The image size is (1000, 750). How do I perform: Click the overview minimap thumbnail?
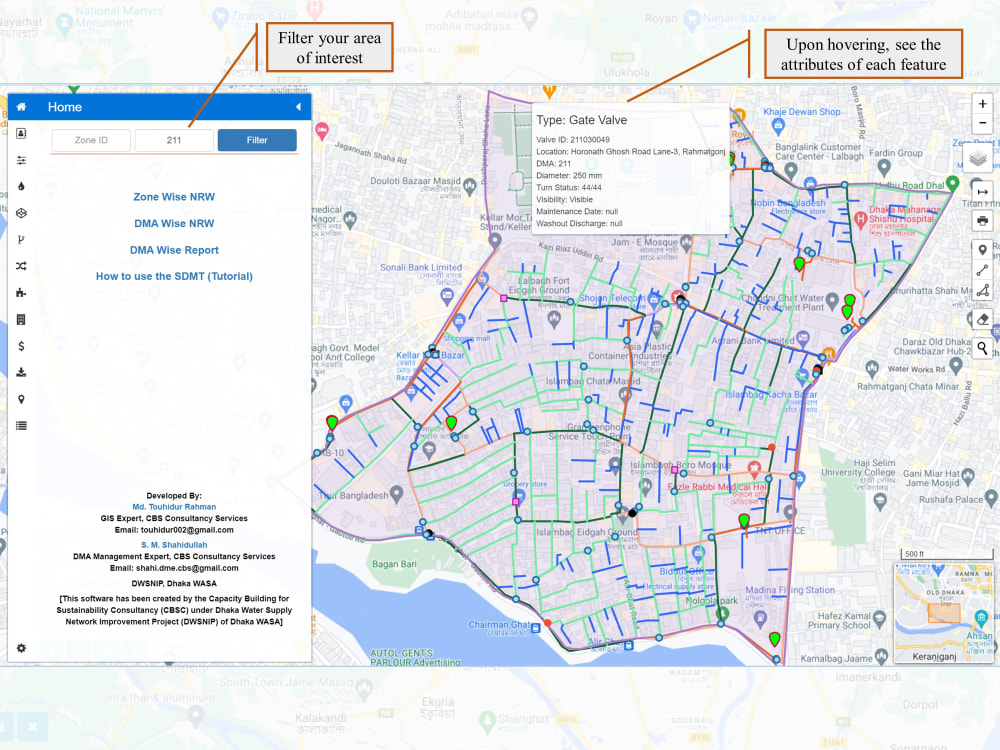[944, 613]
